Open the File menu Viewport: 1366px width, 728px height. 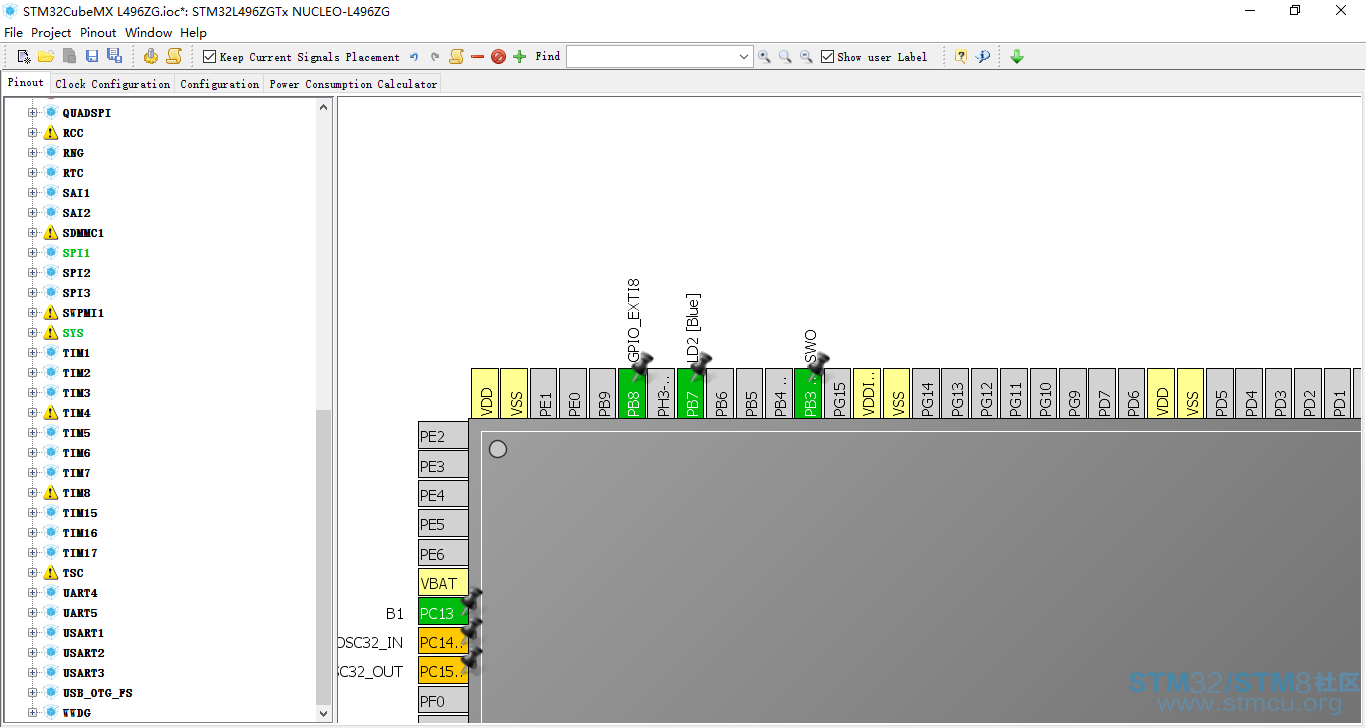tap(13, 33)
